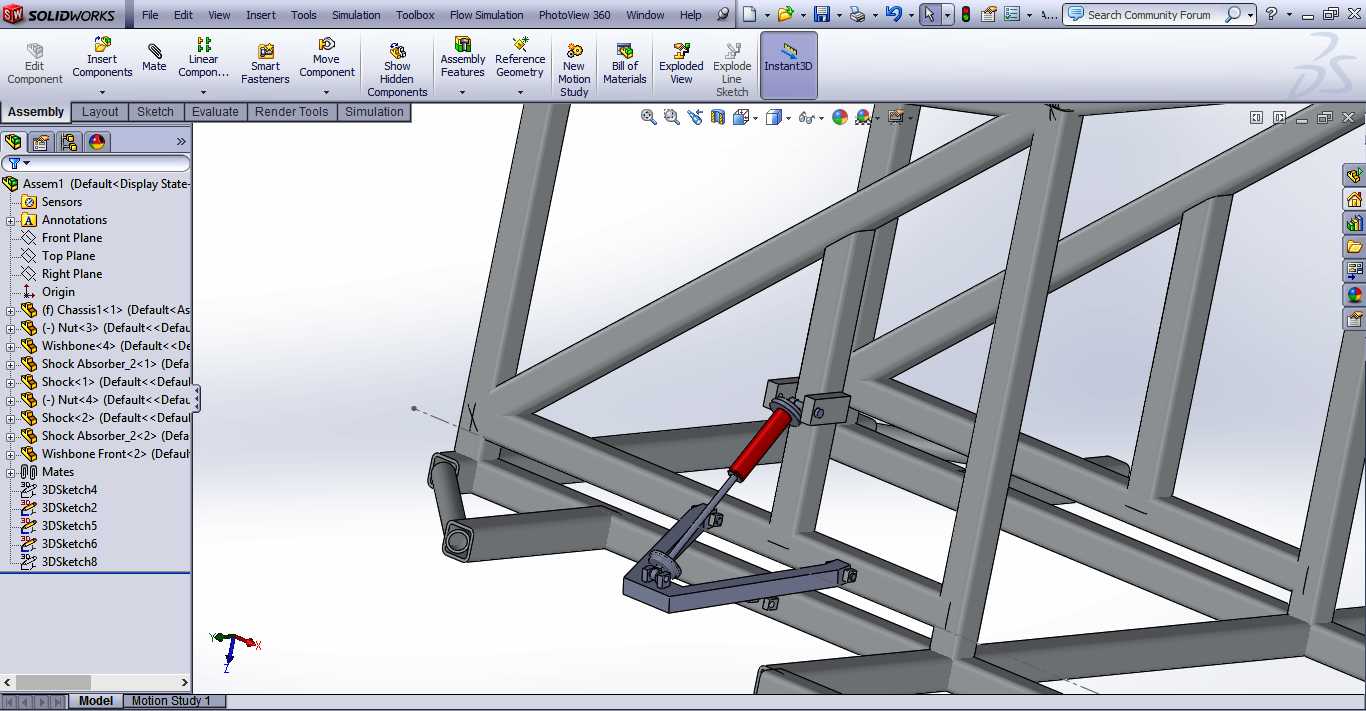1366x711 pixels.
Task: Click Explode Line Sketch tool
Action: 732,70
